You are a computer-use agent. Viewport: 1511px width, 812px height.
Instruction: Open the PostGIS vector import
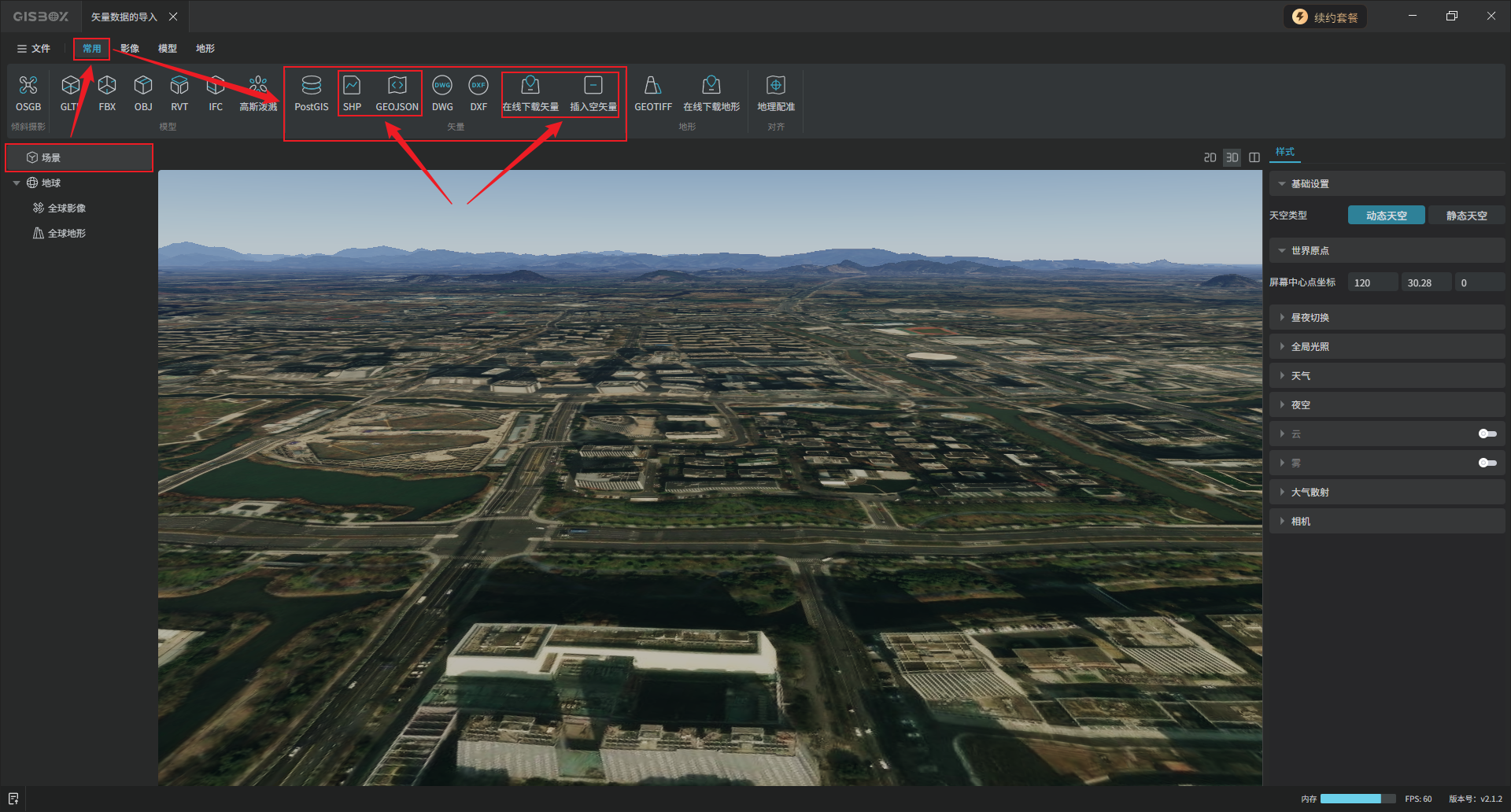(x=311, y=93)
